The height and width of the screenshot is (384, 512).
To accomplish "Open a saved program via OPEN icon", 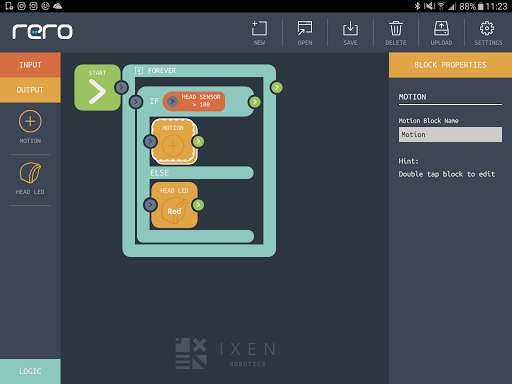I will point(305,33).
